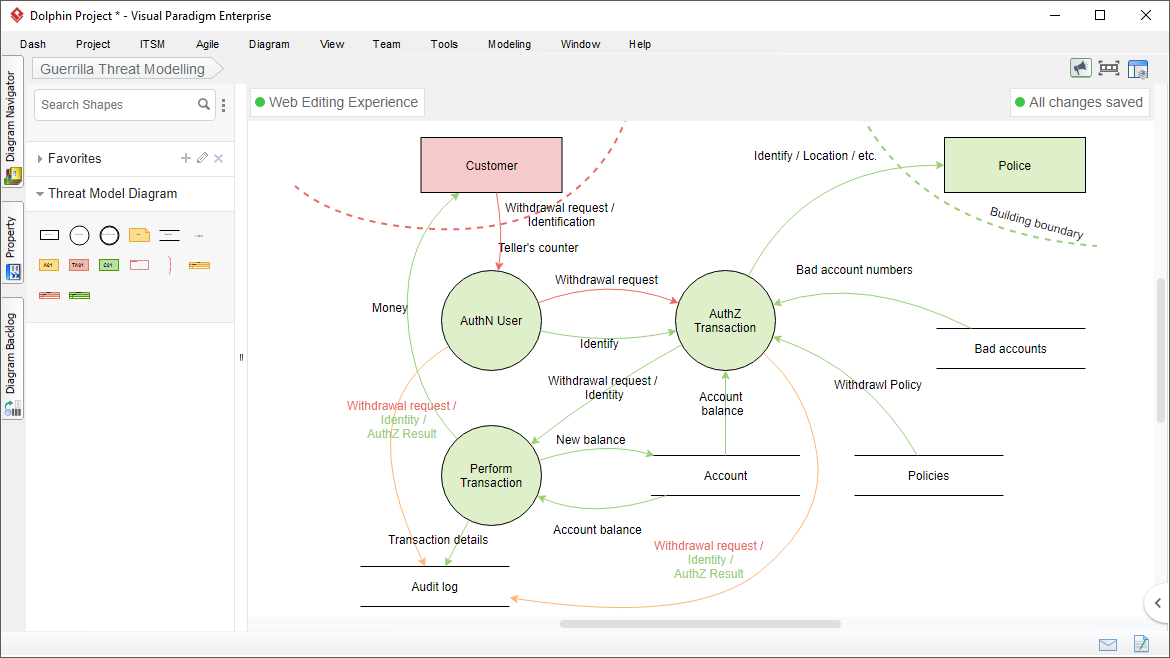This screenshot has width=1170, height=658.
Task: Open the Help menu
Action: 640,44
